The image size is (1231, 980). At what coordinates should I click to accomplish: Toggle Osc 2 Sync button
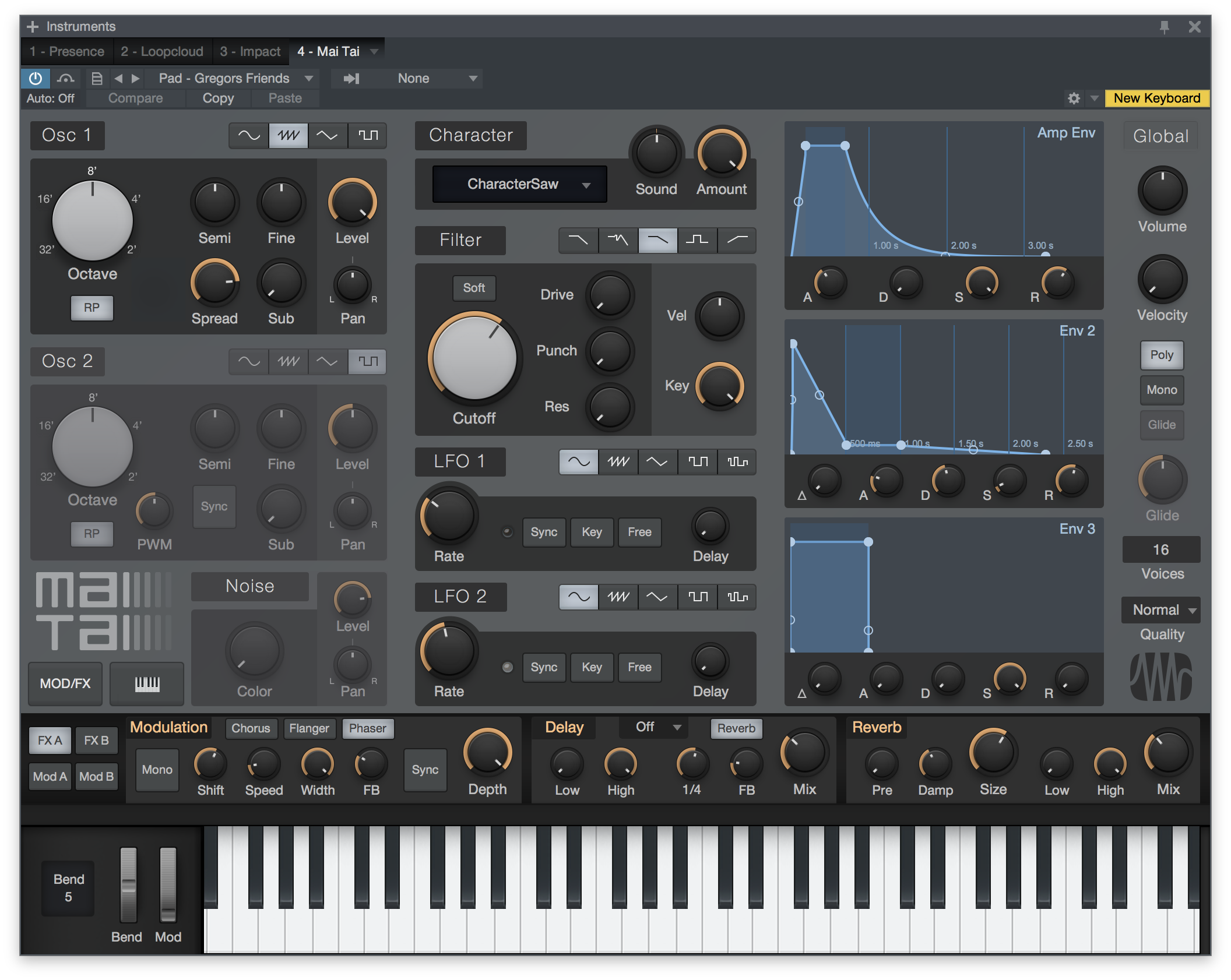pyautogui.click(x=214, y=506)
